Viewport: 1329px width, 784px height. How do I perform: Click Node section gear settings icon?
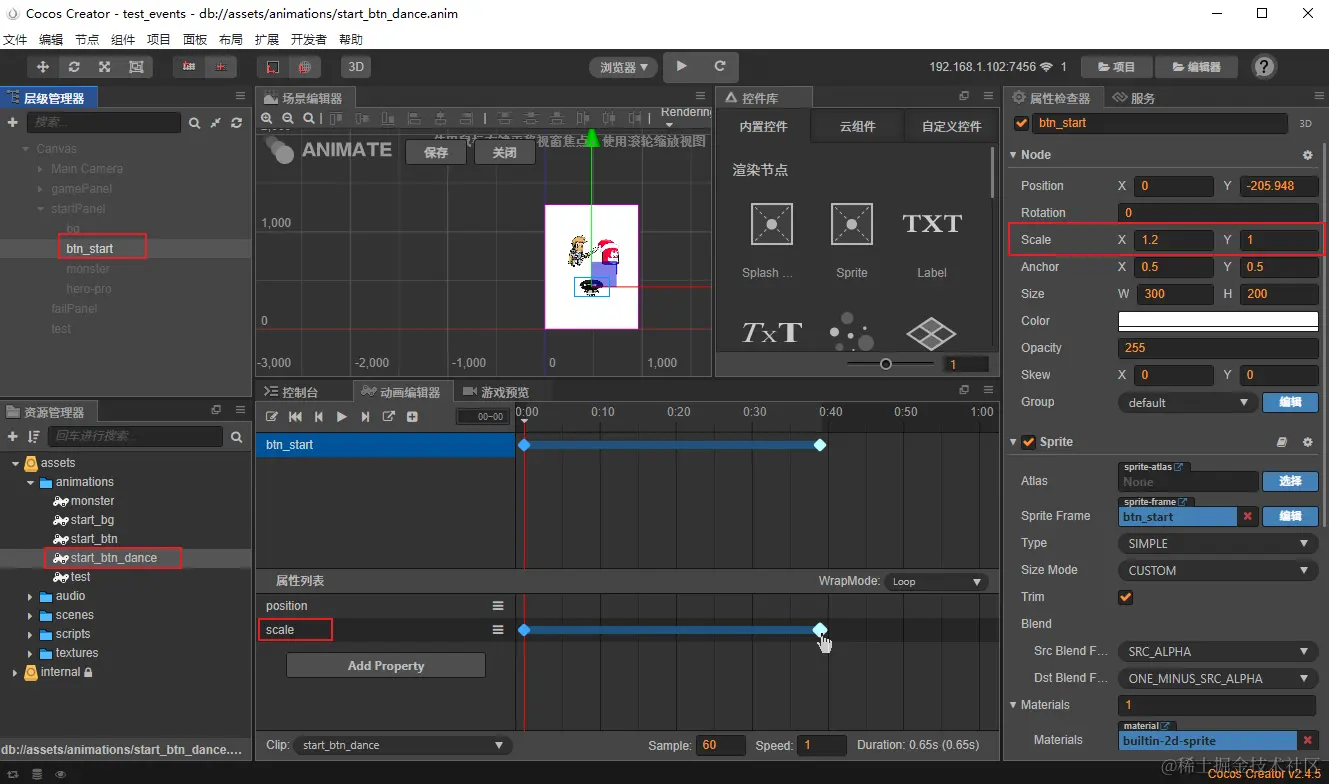click(1307, 155)
